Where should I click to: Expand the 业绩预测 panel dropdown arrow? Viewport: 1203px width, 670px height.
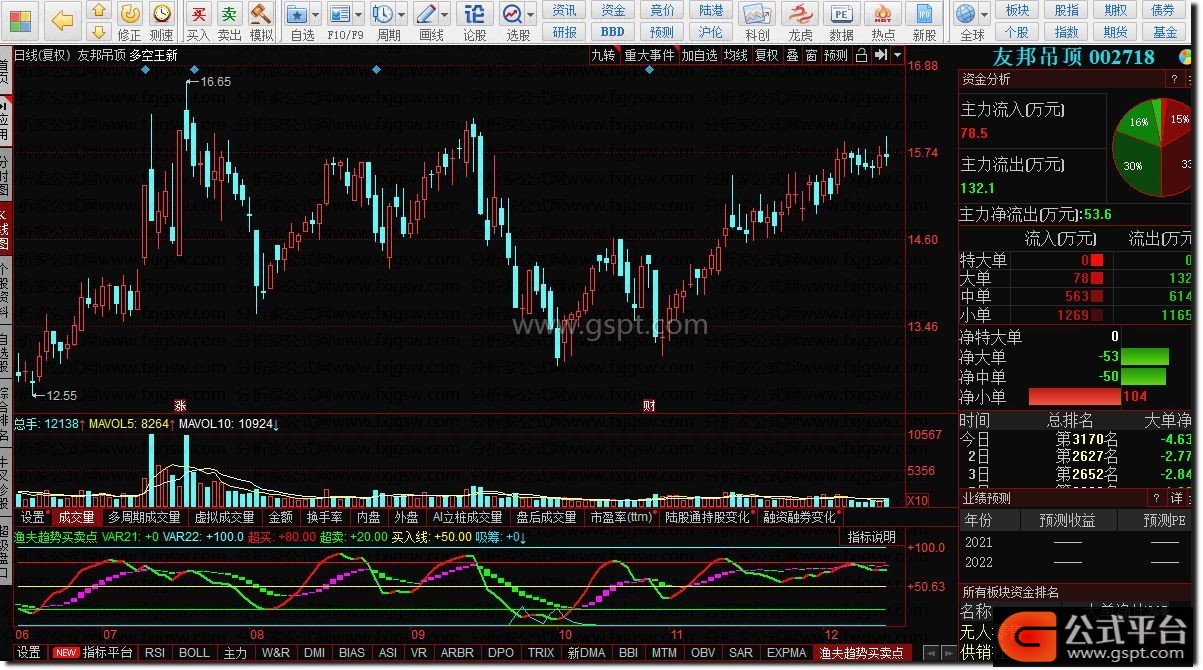1189,498
